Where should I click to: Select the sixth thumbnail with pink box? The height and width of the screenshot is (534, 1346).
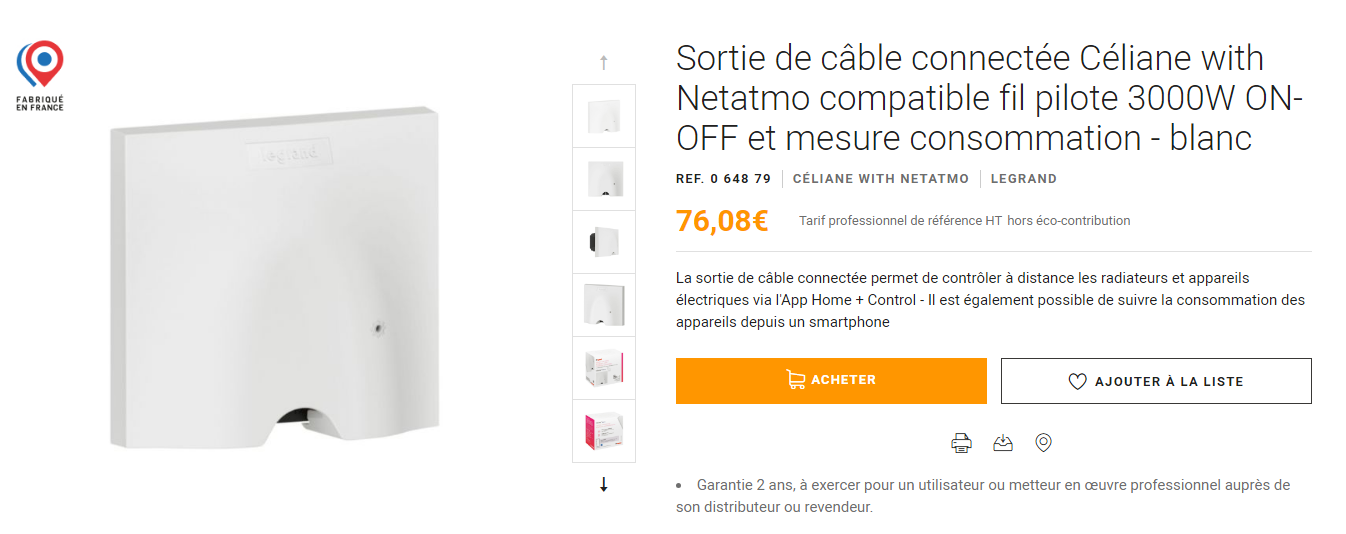pos(604,431)
